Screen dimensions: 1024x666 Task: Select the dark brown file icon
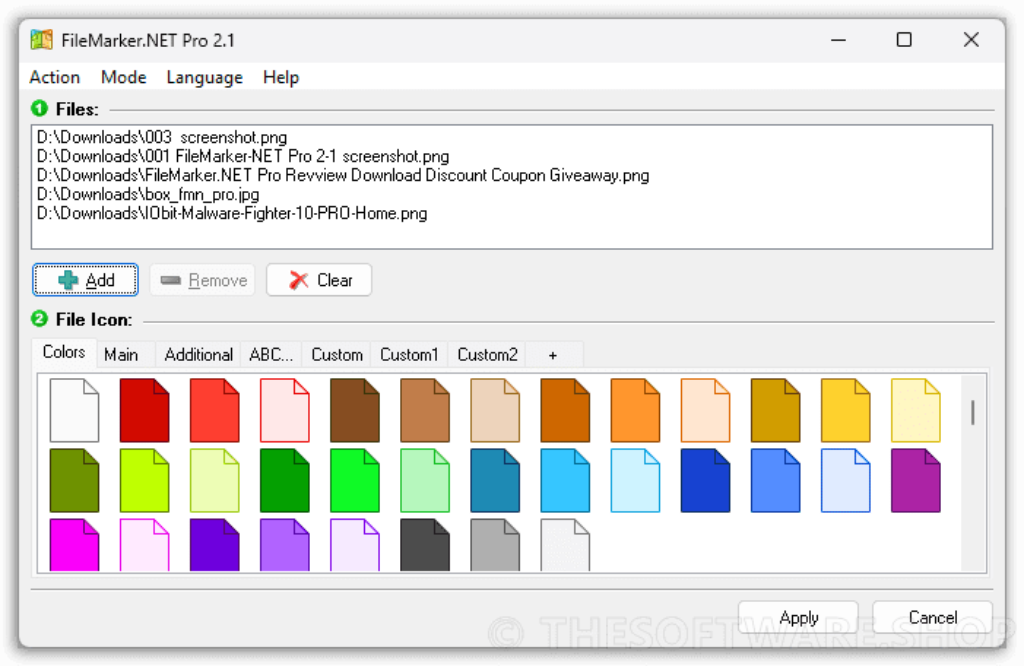click(x=355, y=411)
